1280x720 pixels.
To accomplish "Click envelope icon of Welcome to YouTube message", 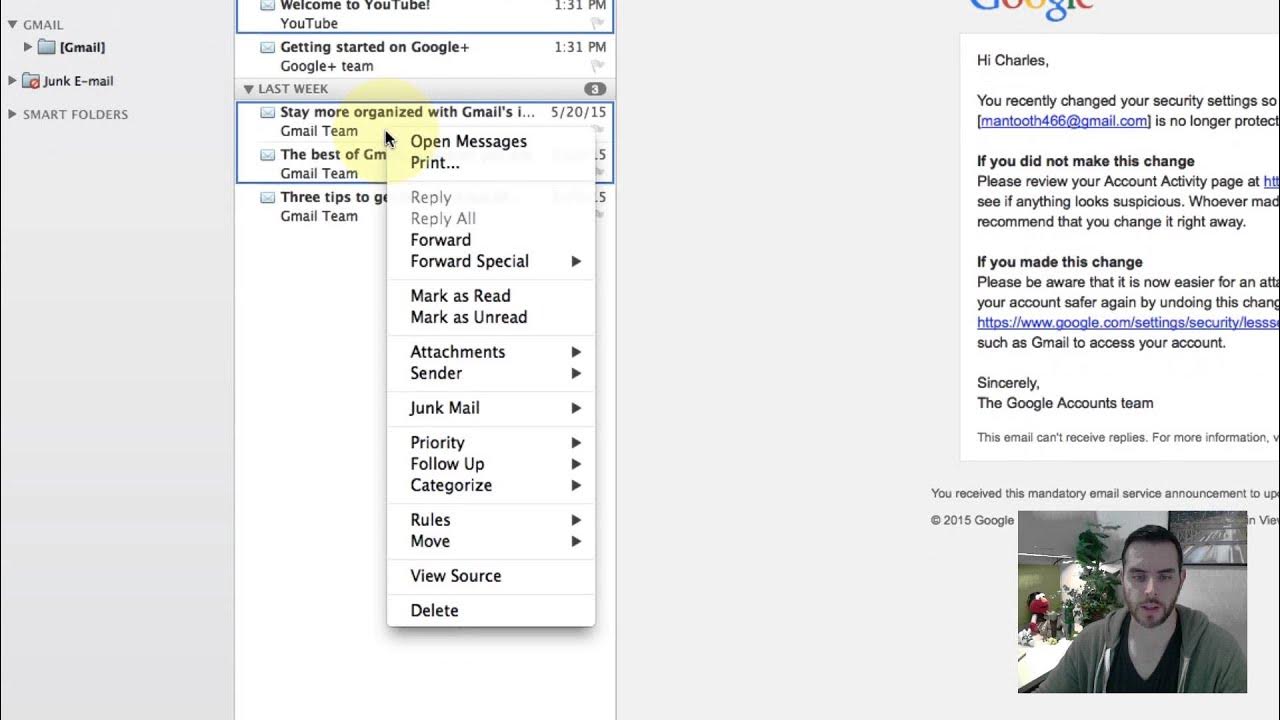I will pos(268,5).
